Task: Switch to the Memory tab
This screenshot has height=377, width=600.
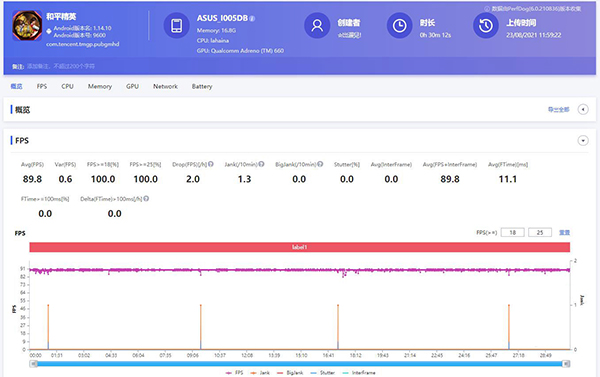Action: coord(100,86)
